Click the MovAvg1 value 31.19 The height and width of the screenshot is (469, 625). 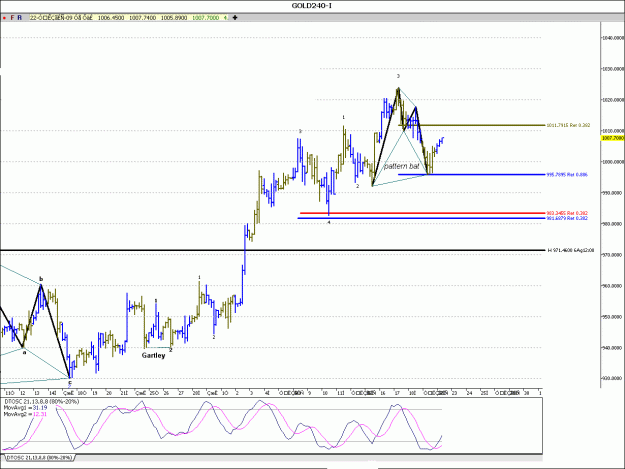pyautogui.click(x=39, y=408)
